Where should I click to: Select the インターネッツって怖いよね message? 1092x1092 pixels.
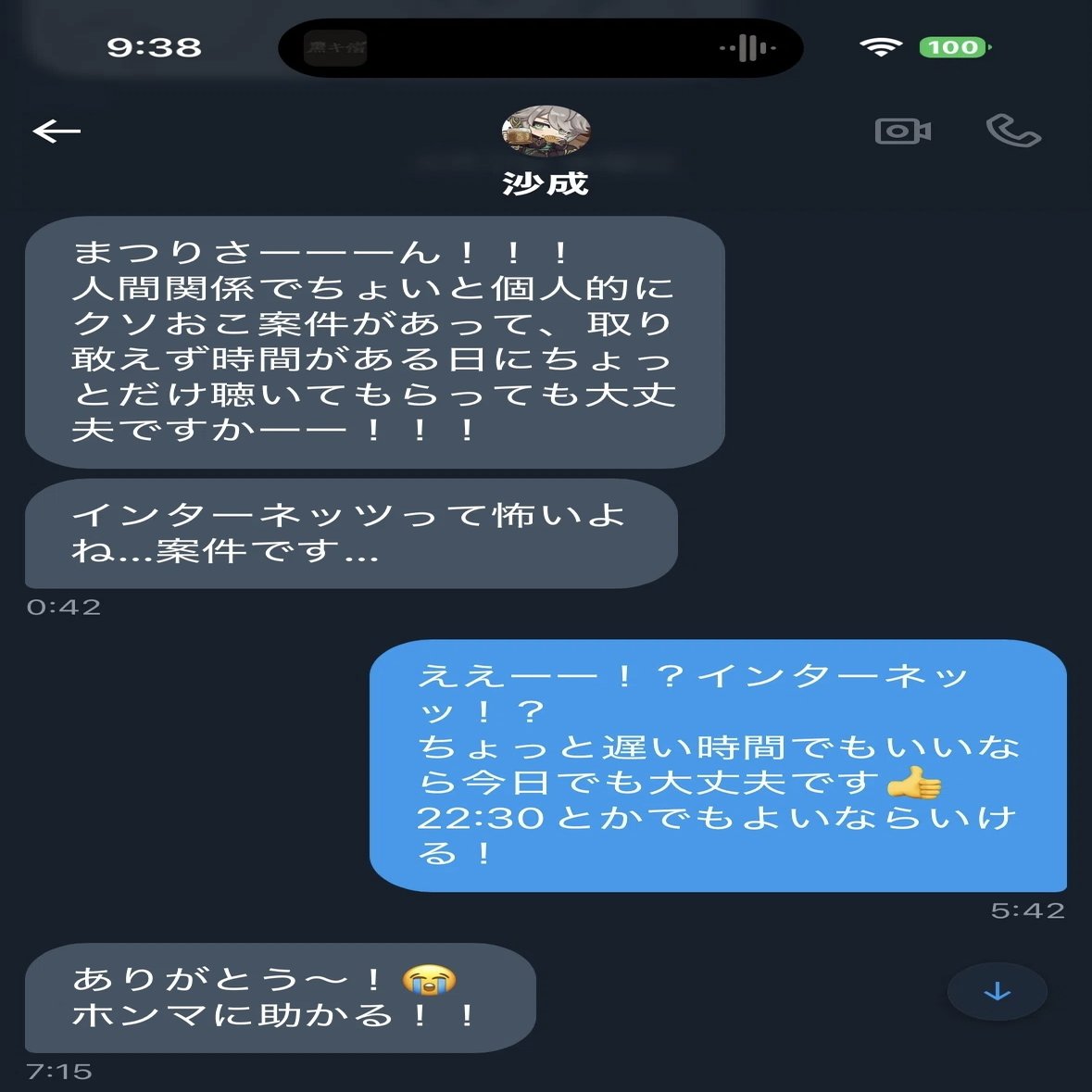pos(351,533)
